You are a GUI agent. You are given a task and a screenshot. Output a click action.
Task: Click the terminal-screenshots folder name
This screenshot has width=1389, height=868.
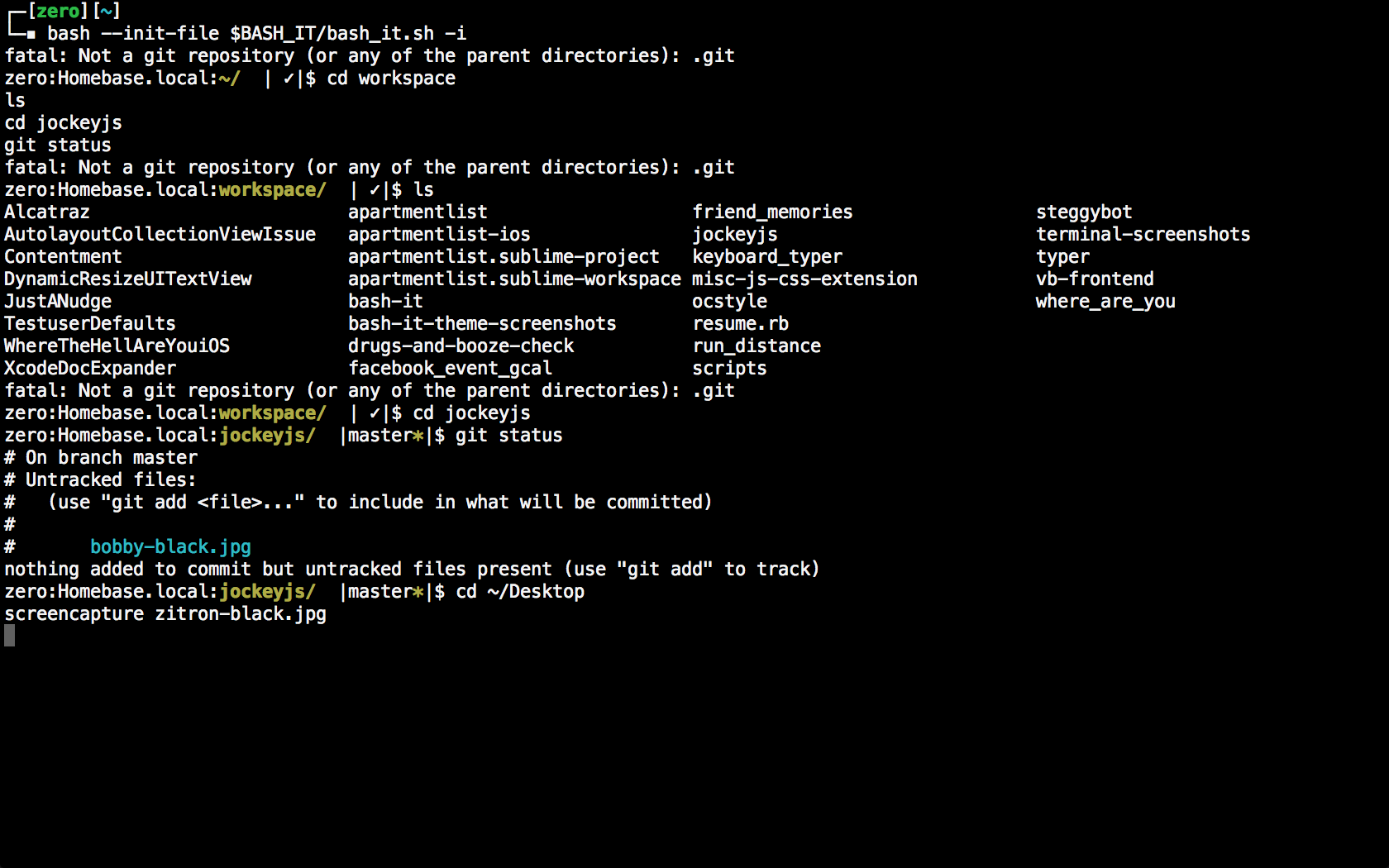pyautogui.click(x=1143, y=235)
